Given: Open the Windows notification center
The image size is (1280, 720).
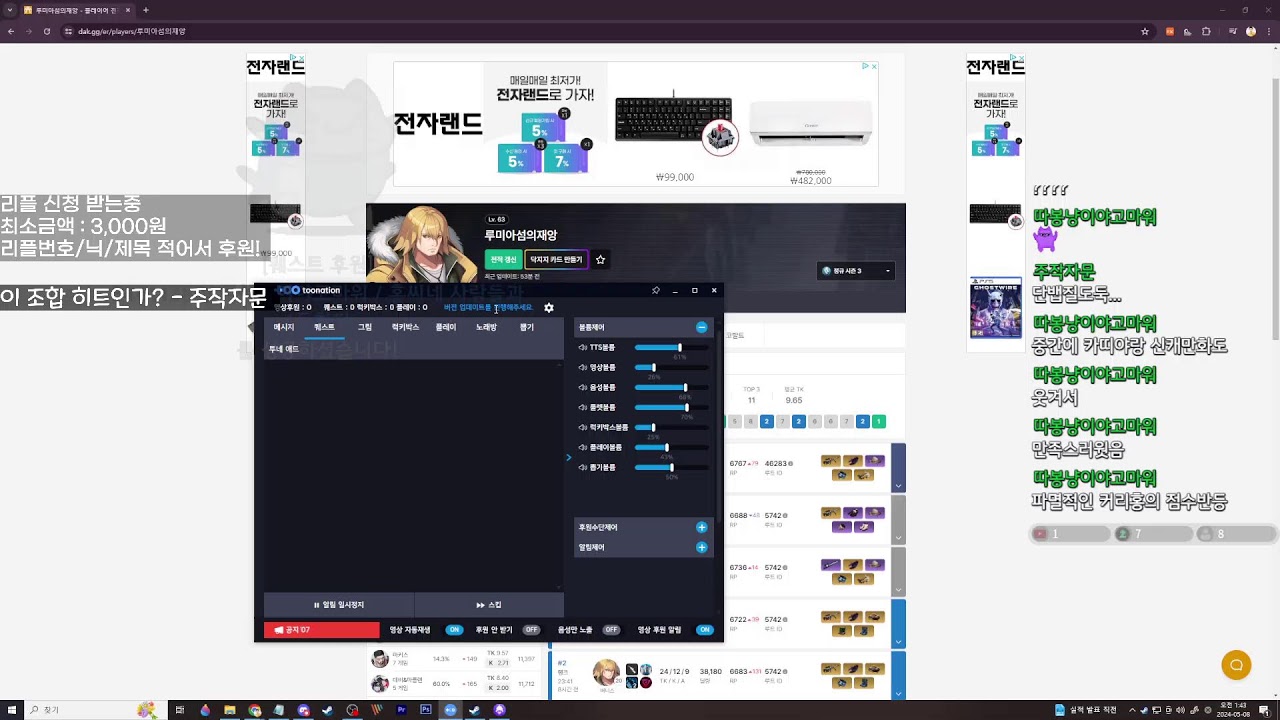Looking at the screenshot, I should point(1267,710).
